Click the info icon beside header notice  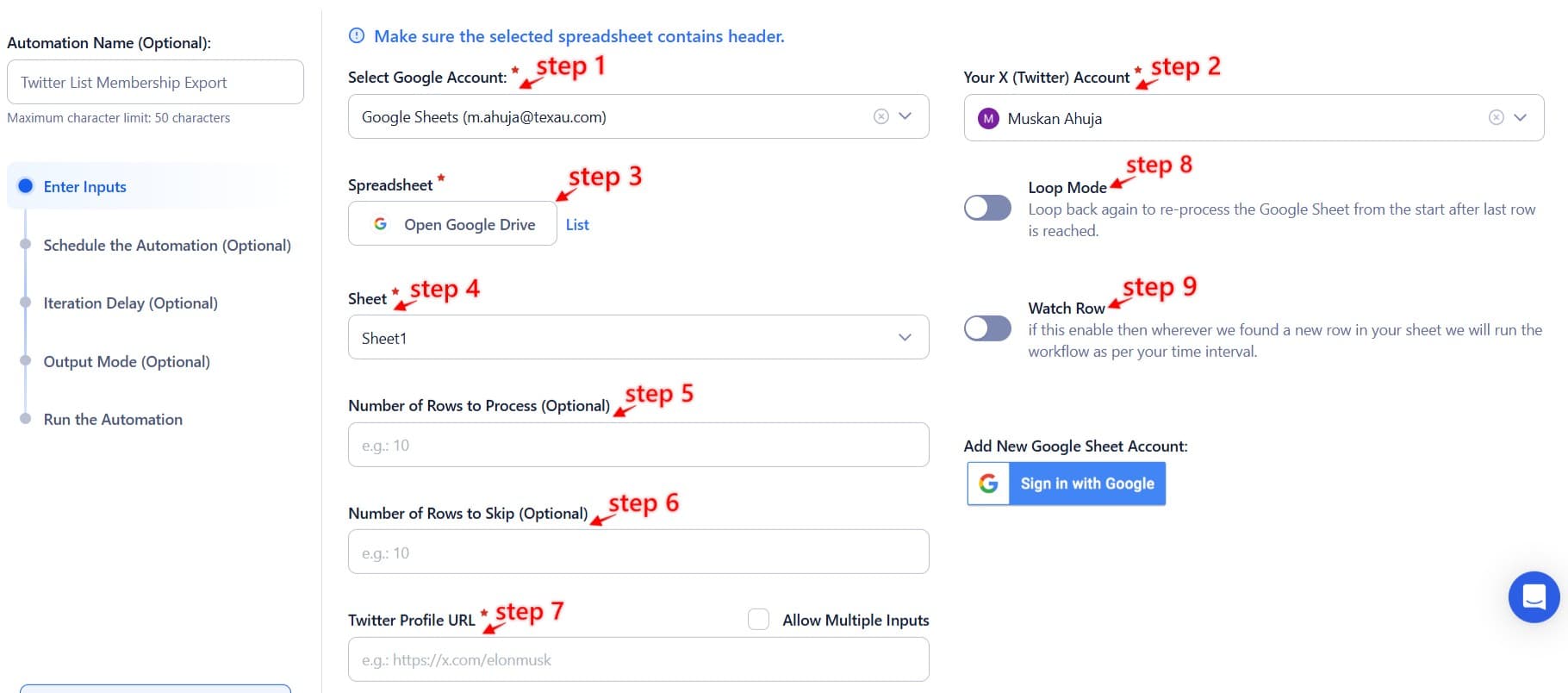click(357, 36)
